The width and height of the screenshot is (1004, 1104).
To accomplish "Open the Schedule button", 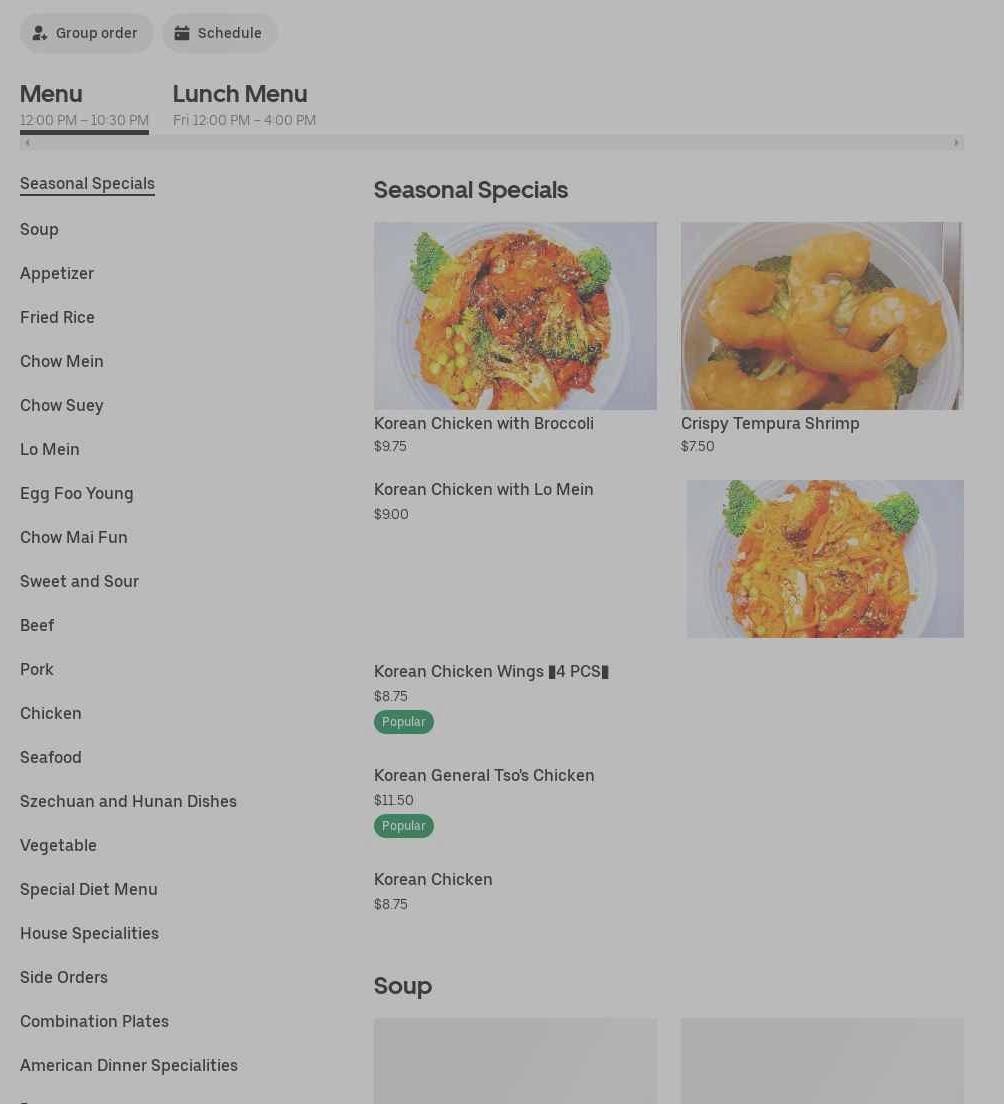I will tap(220, 33).
